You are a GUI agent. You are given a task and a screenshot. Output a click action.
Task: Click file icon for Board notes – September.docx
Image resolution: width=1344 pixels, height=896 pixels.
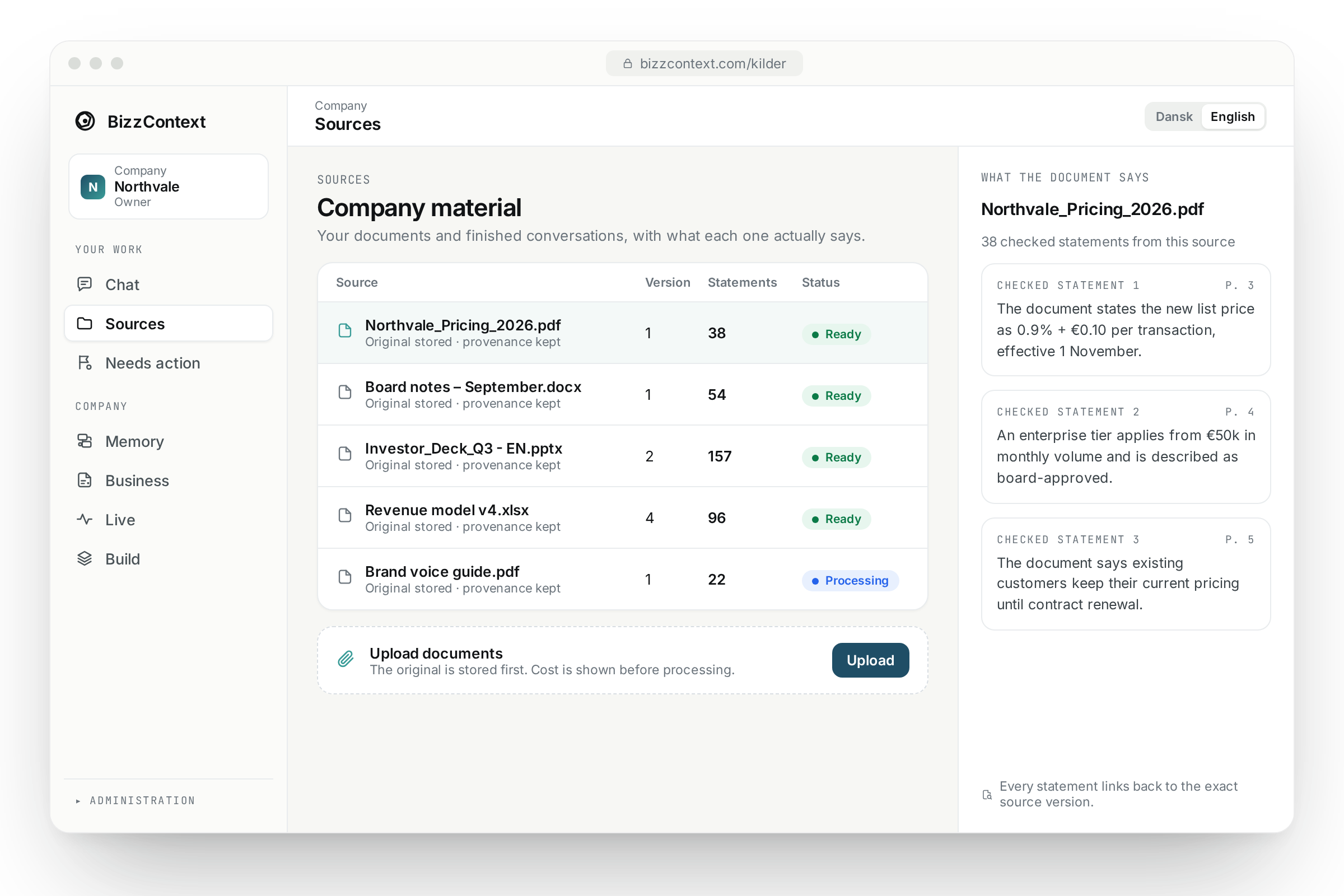click(345, 392)
